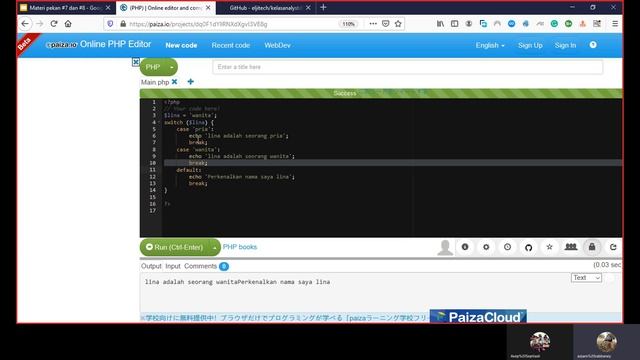Image resolution: width=640 pixels, height=360 pixels.
Task: Open the info icon in editor toolbar
Action: [465, 247]
